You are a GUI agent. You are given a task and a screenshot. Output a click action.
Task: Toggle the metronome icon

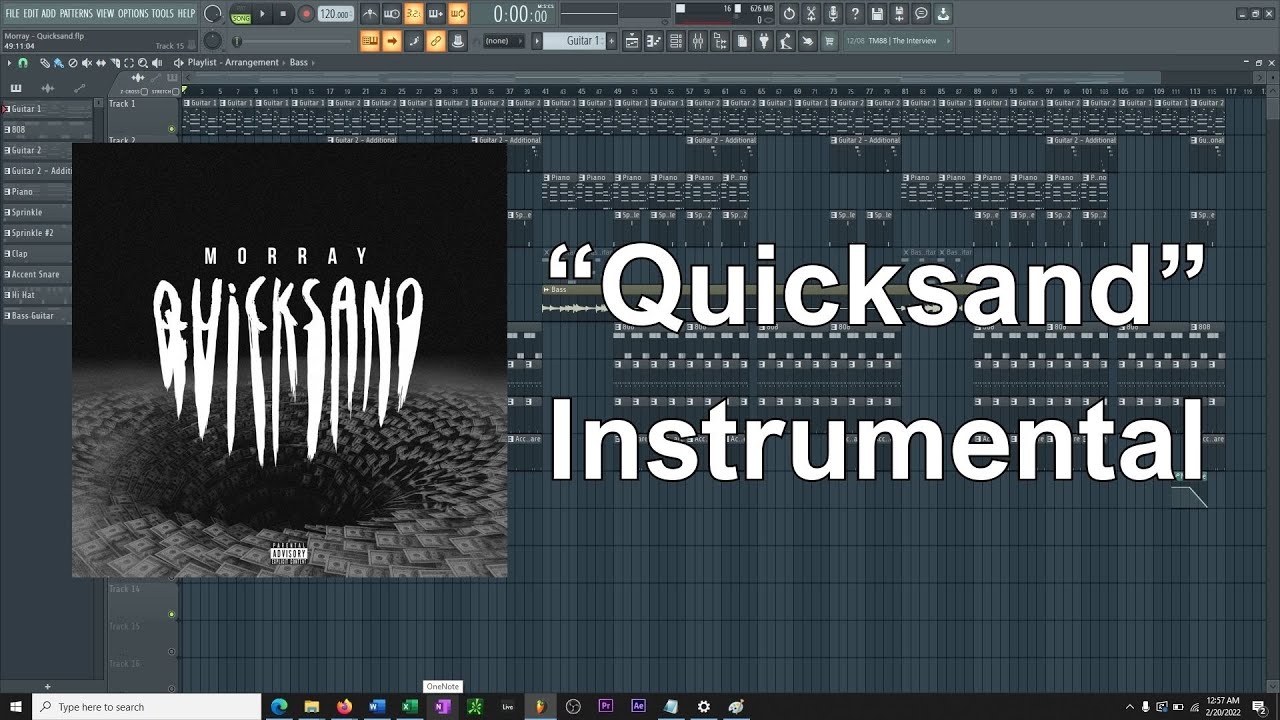tap(370, 14)
